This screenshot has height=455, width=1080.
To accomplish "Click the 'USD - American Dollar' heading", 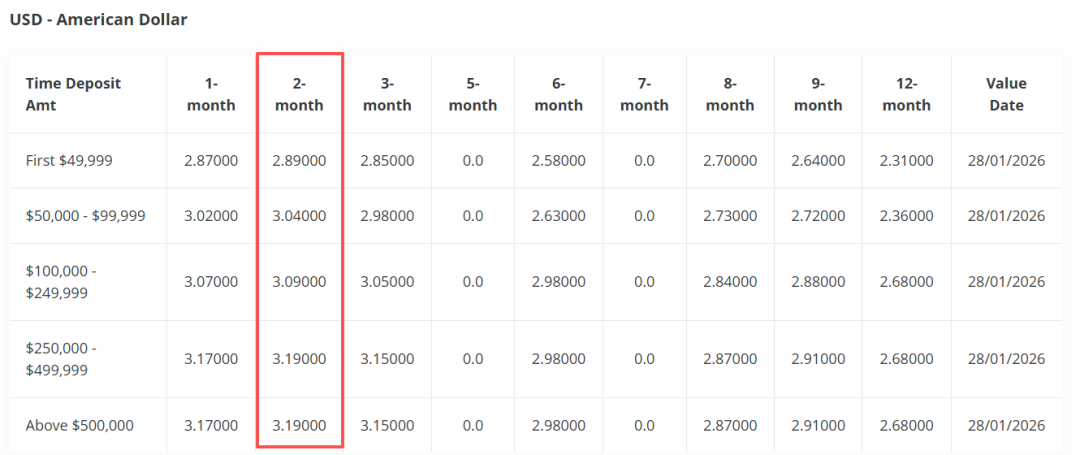I will click(x=98, y=19).
